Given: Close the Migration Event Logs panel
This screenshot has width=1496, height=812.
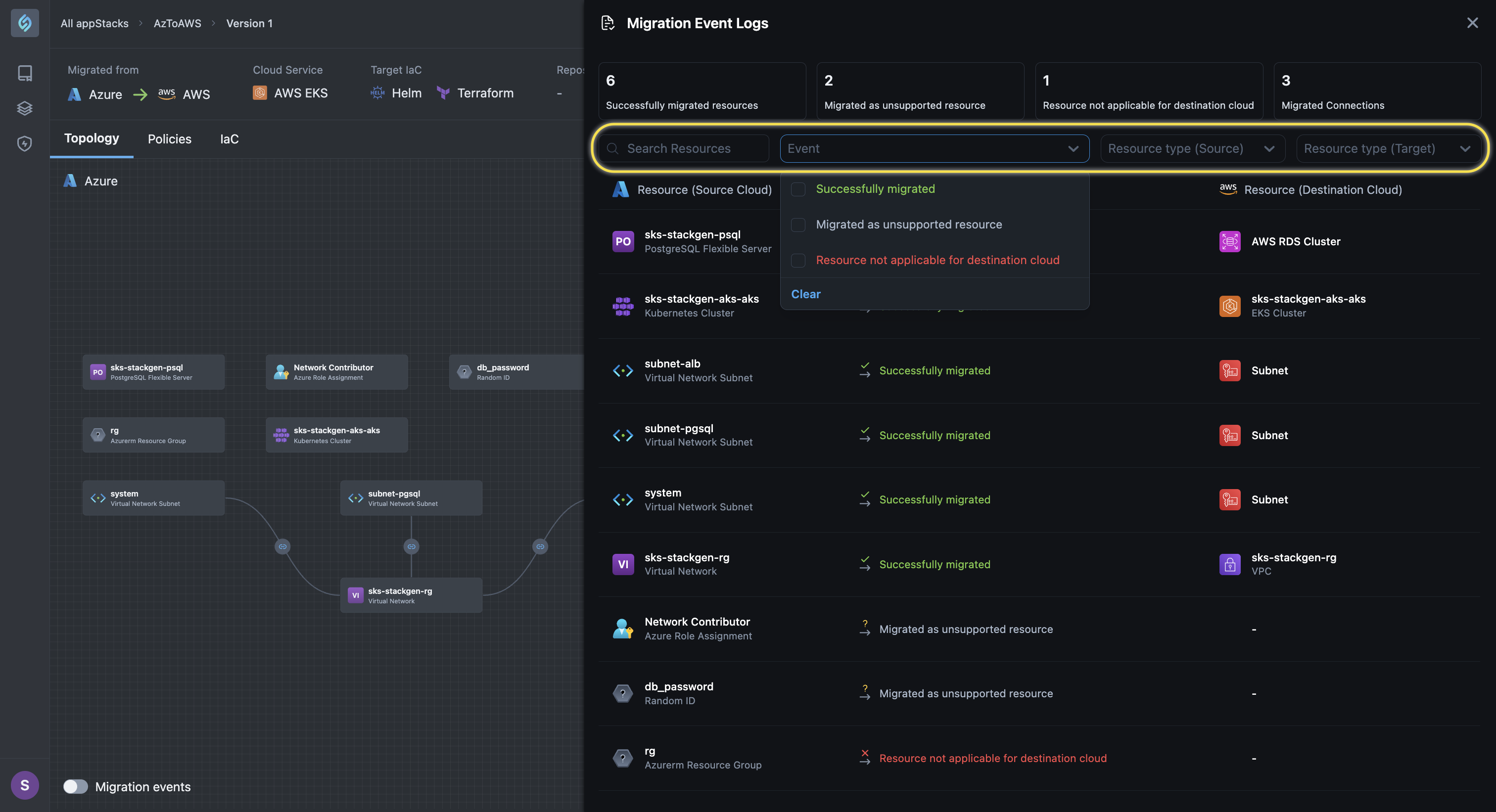Looking at the screenshot, I should (x=1472, y=23).
